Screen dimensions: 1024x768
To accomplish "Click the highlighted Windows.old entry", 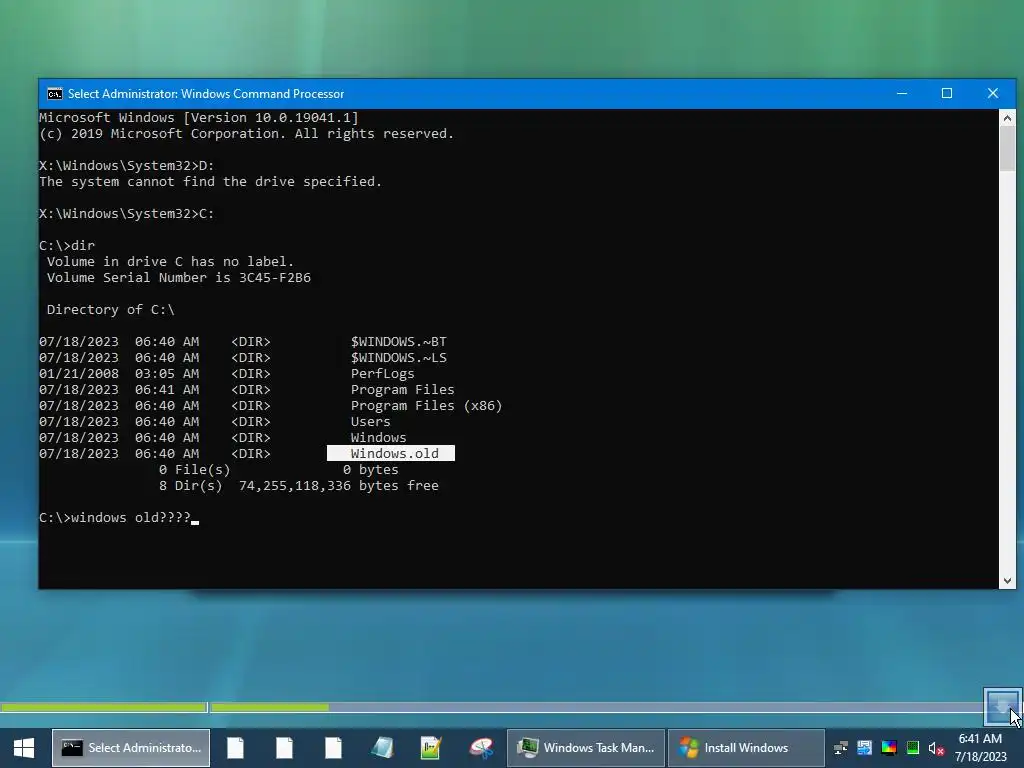I will [x=391, y=453].
